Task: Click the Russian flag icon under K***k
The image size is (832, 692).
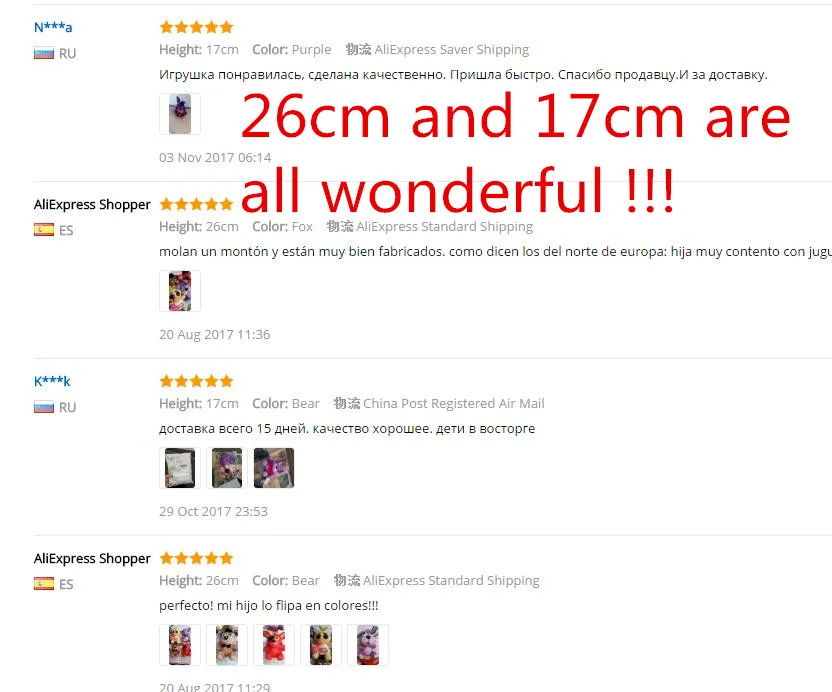Action: click(44, 408)
